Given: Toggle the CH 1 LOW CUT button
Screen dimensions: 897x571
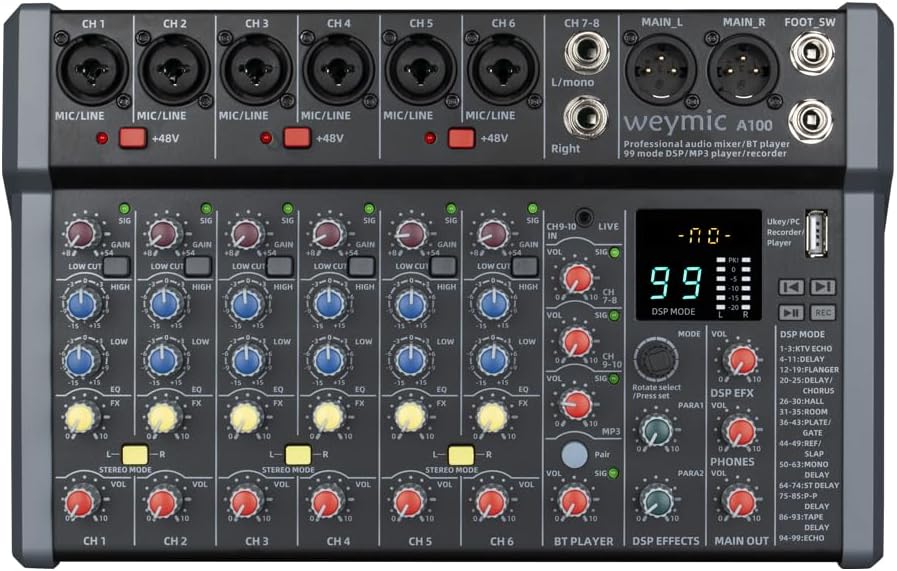Looking at the screenshot, I should point(116,266).
